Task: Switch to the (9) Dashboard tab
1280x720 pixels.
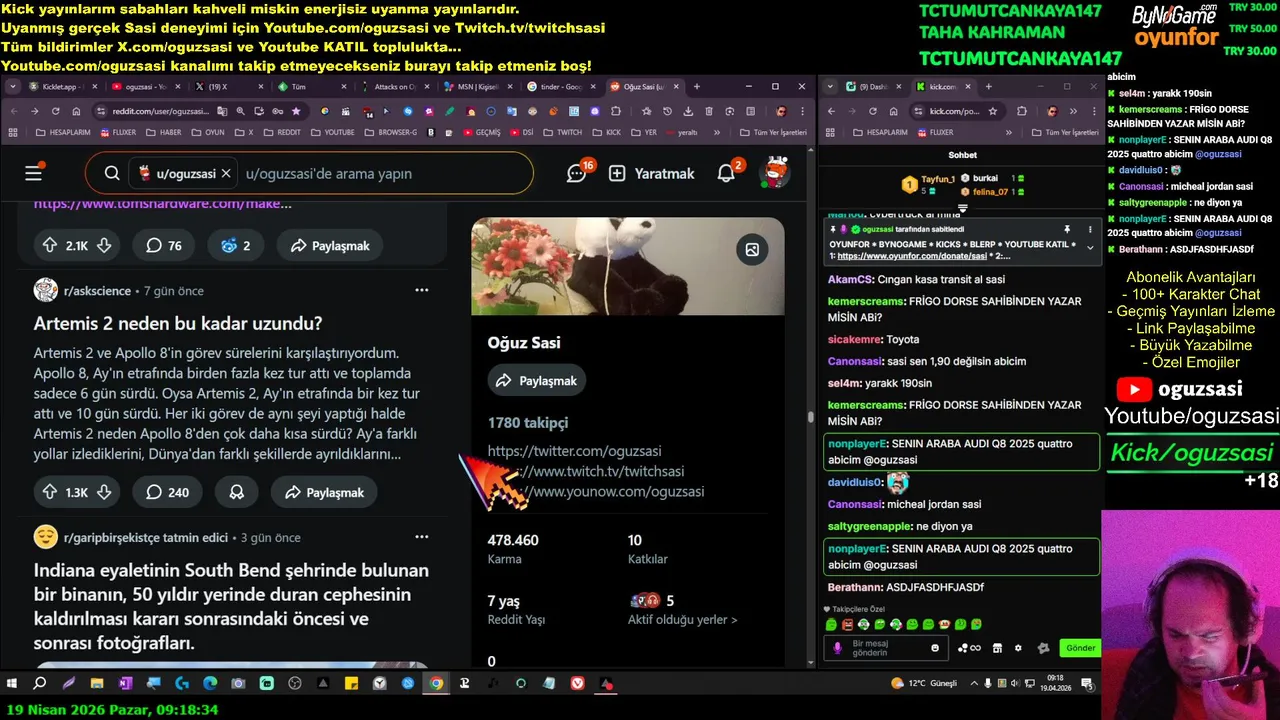Action: [876, 87]
